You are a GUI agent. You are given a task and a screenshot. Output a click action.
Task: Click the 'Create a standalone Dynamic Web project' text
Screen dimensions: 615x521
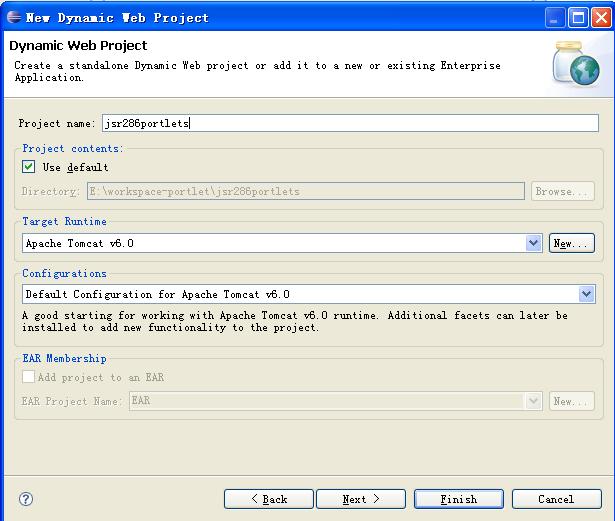(257, 71)
